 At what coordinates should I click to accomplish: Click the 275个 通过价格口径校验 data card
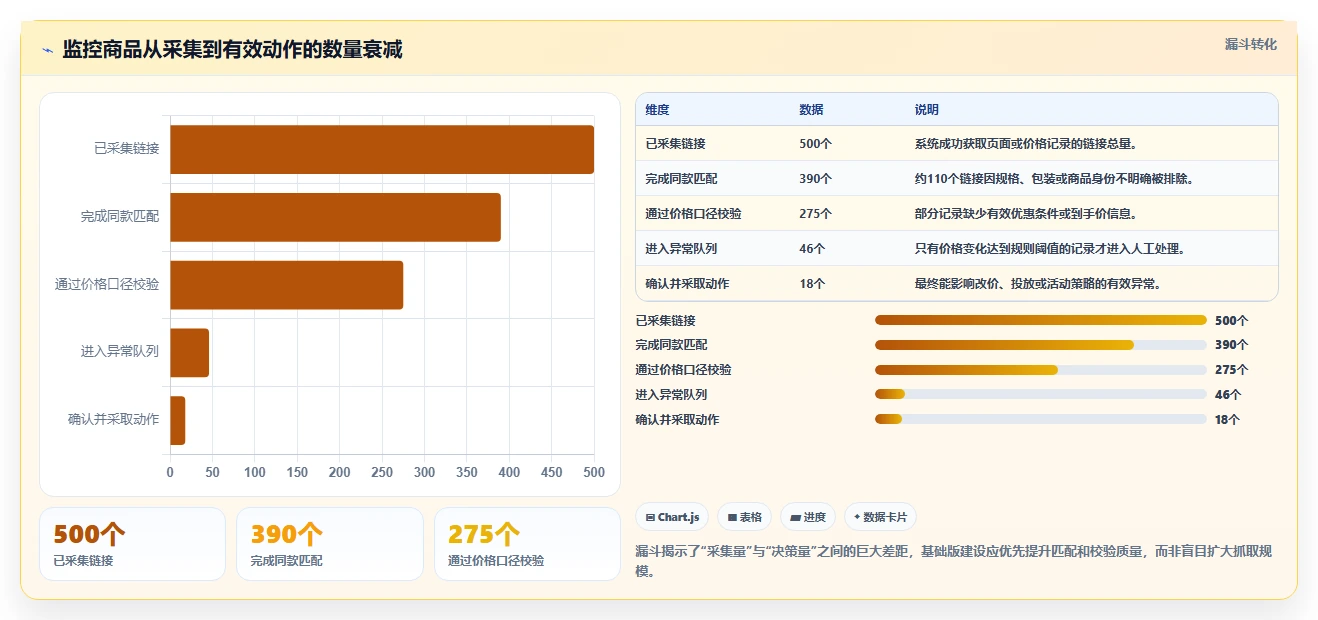[x=527, y=544]
